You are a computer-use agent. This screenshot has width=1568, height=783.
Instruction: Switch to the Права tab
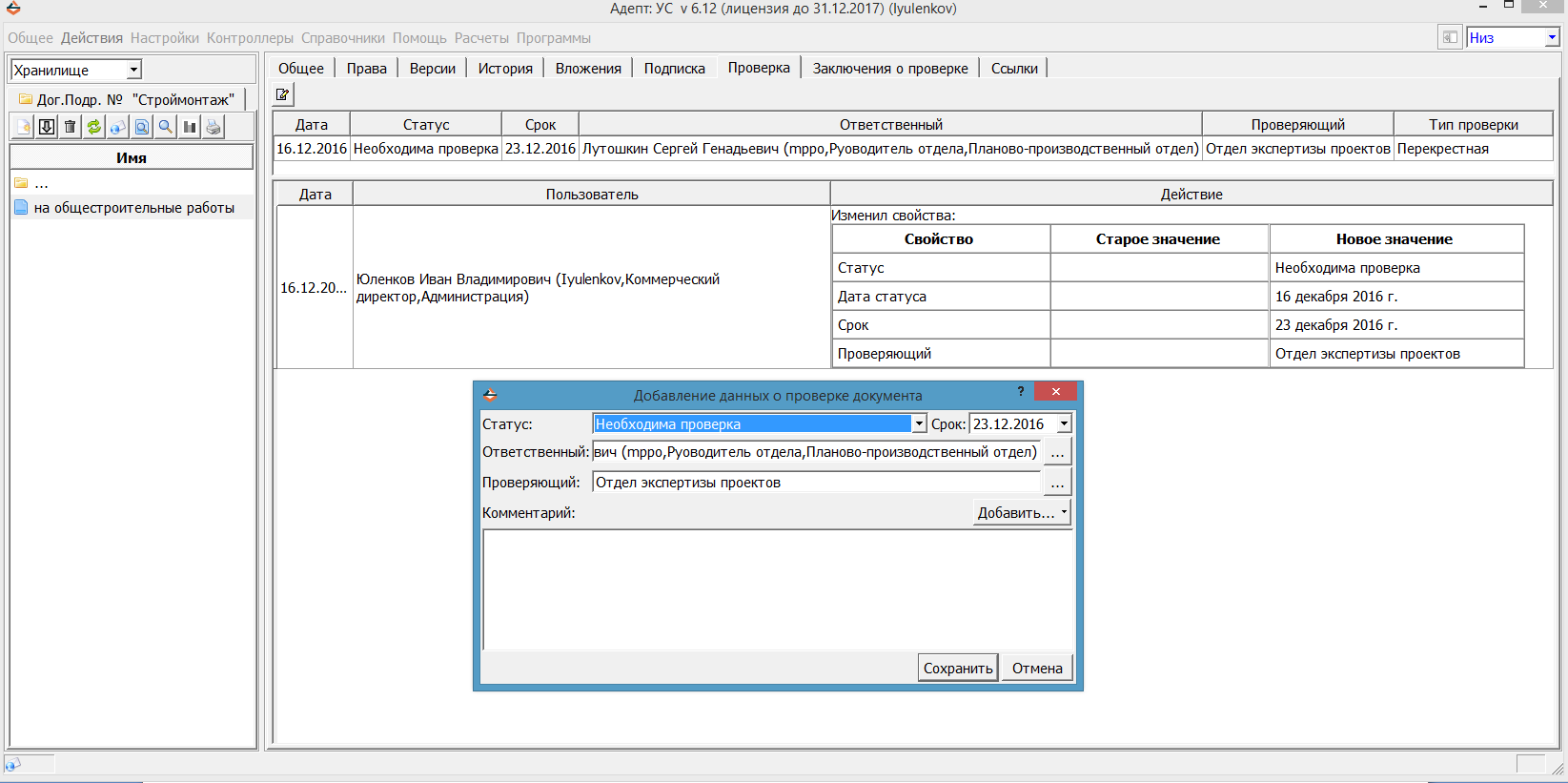[367, 69]
